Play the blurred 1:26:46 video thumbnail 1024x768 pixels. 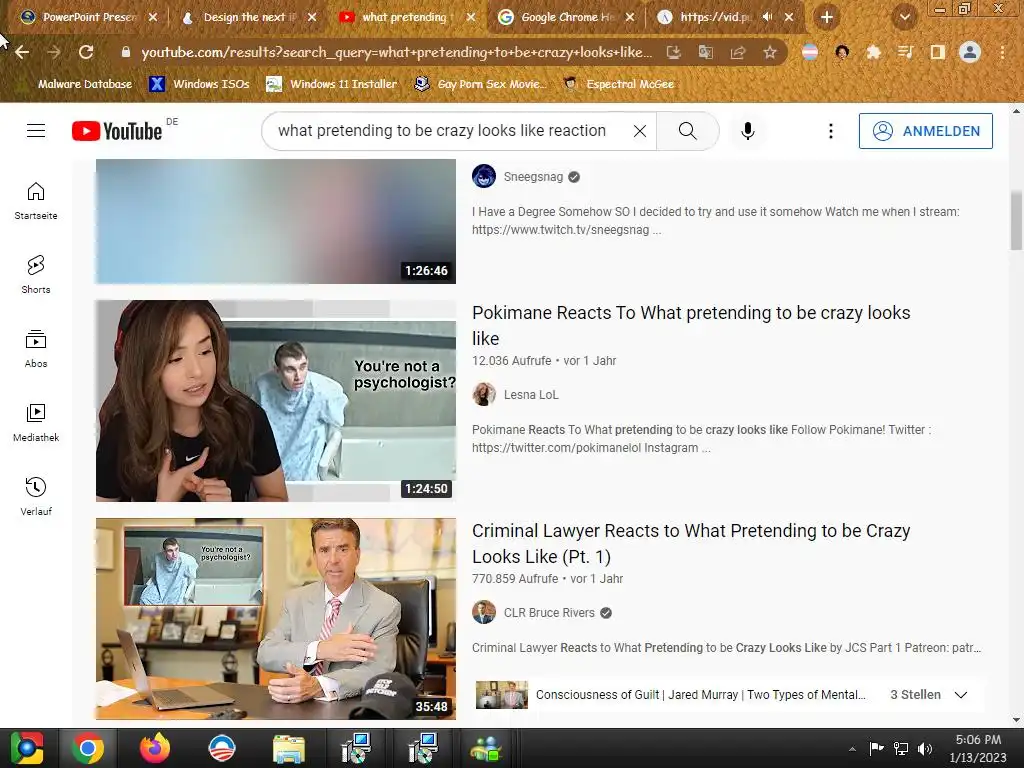pyautogui.click(x=276, y=221)
